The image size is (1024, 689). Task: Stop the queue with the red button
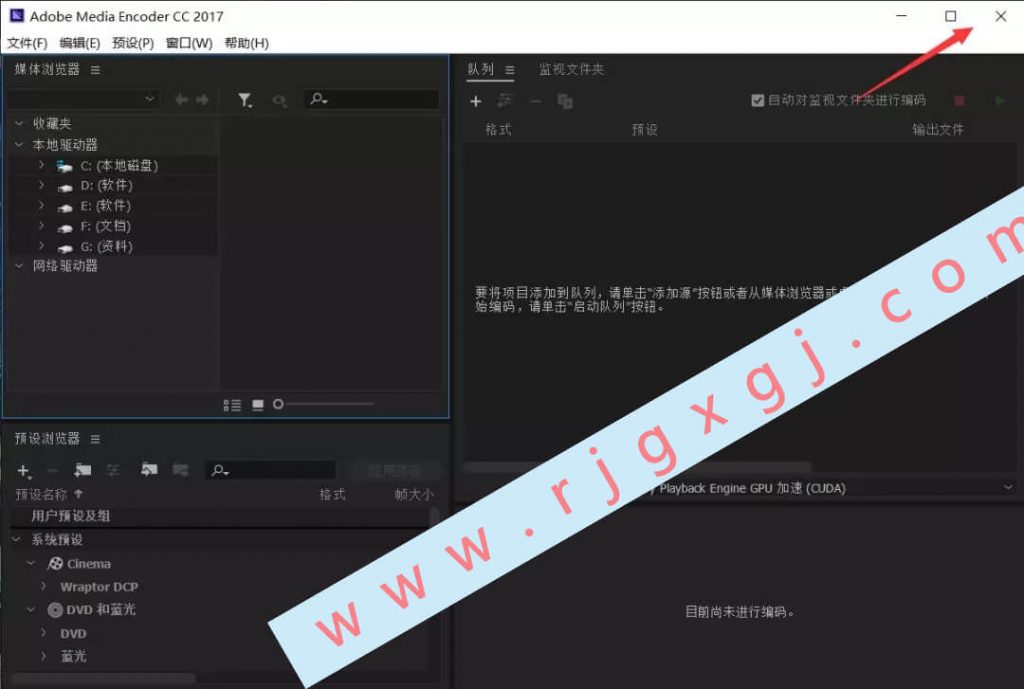pyautogui.click(x=959, y=101)
